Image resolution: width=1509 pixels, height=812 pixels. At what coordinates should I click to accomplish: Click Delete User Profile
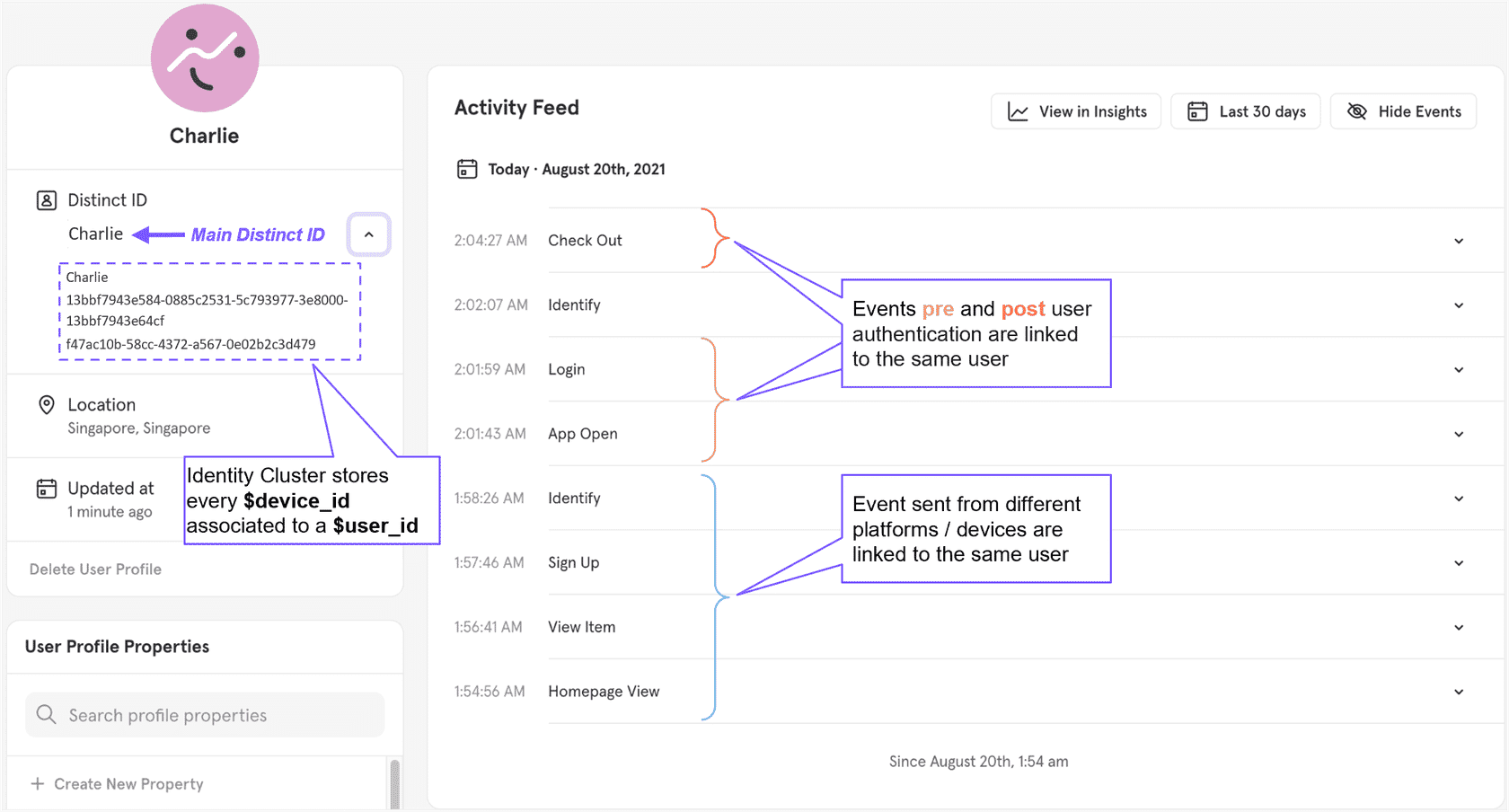pos(95,569)
